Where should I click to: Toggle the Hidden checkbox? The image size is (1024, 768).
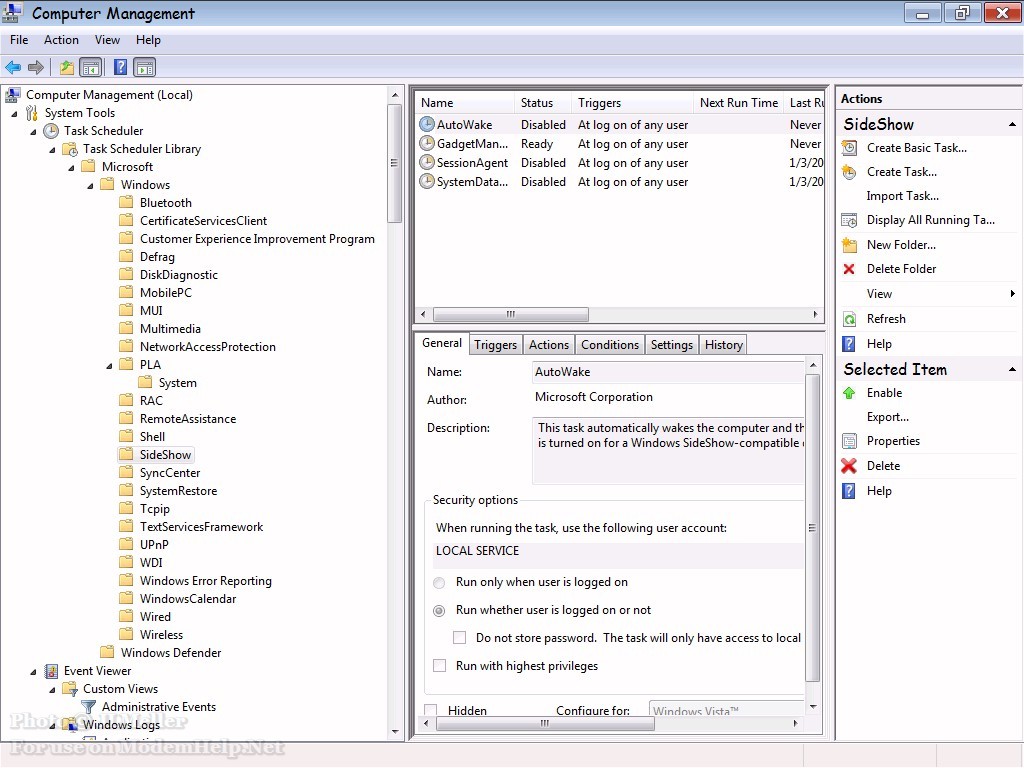[431, 710]
